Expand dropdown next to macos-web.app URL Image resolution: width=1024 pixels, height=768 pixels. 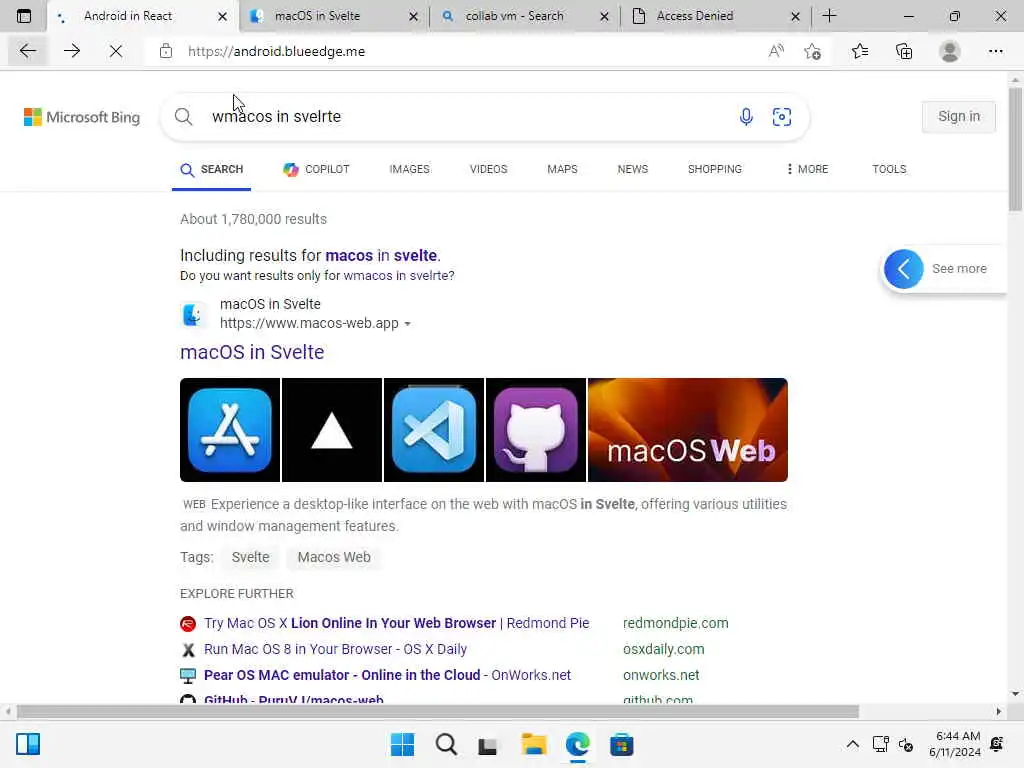pos(408,324)
